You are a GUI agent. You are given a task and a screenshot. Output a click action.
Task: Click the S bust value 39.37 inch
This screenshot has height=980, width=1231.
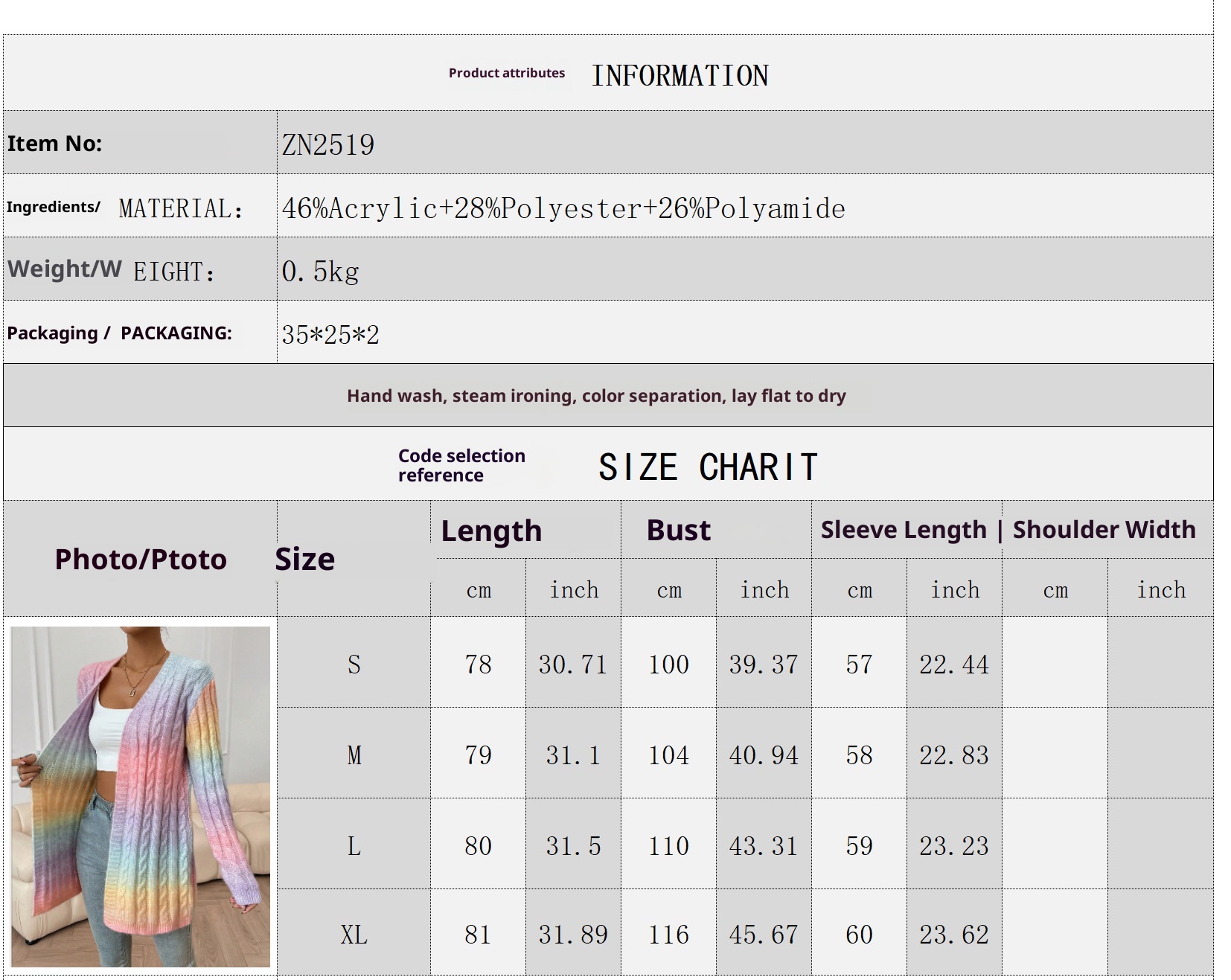tap(764, 664)
